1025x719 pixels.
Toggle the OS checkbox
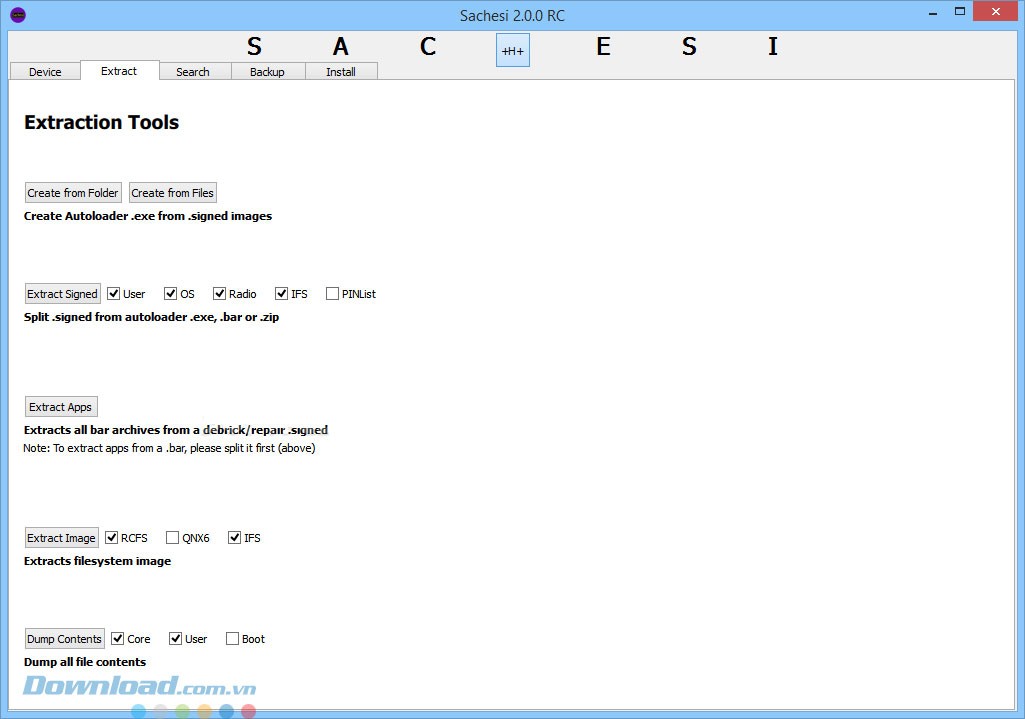tap(171, 294)
